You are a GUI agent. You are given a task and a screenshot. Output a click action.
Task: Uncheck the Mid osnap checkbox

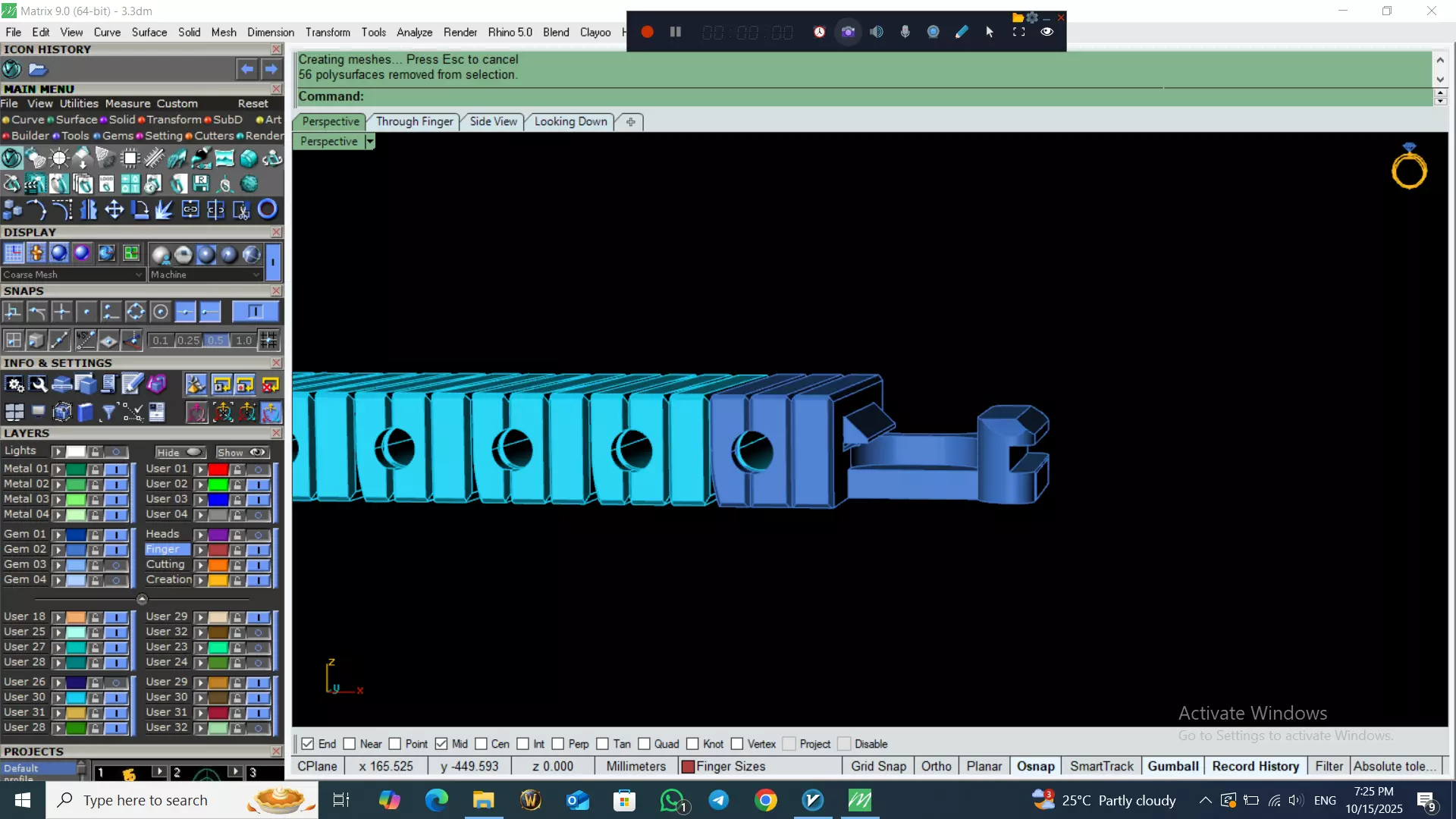(x=441, y=744)
